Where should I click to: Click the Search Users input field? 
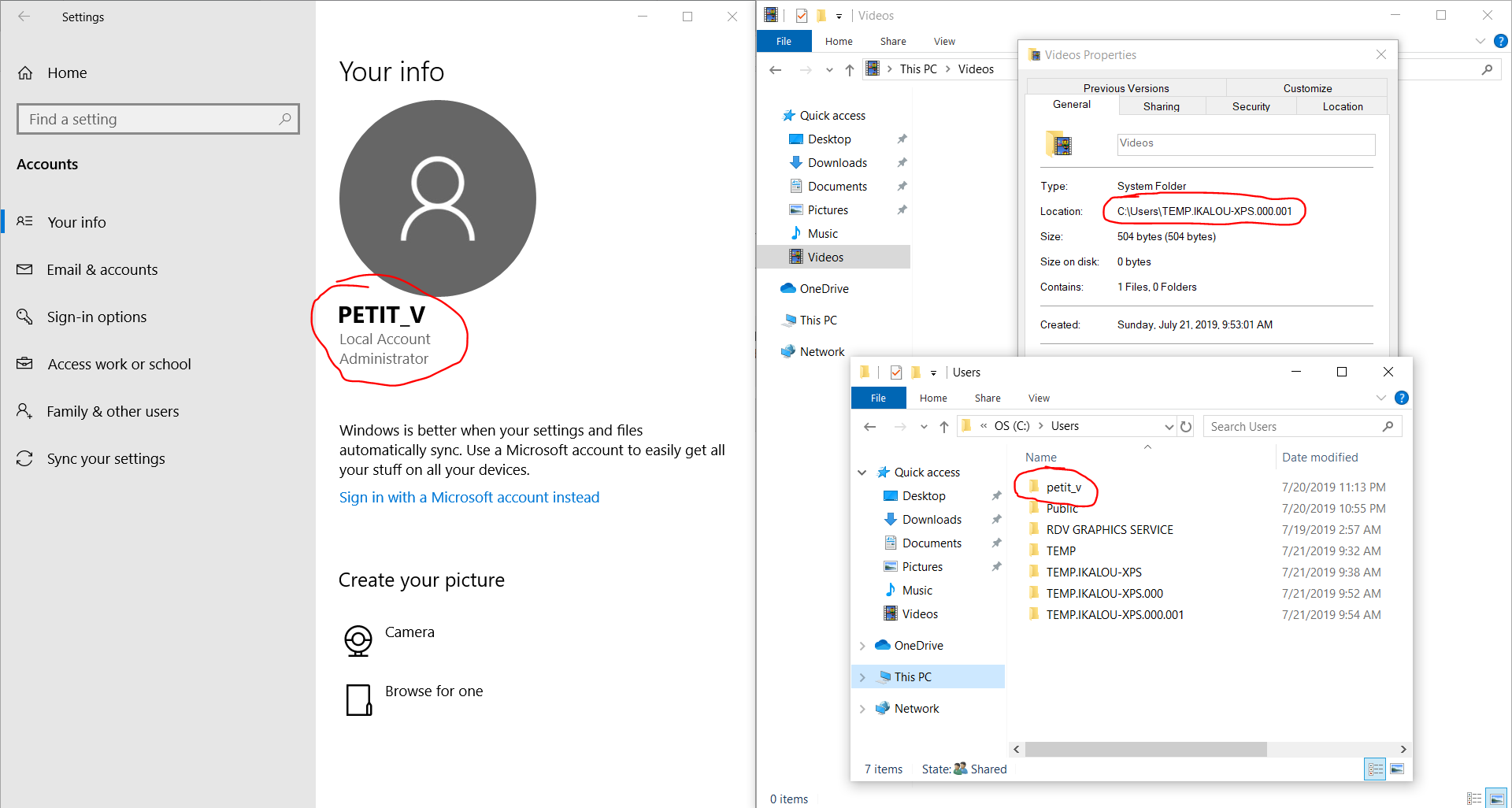[x=1303, y=426]
